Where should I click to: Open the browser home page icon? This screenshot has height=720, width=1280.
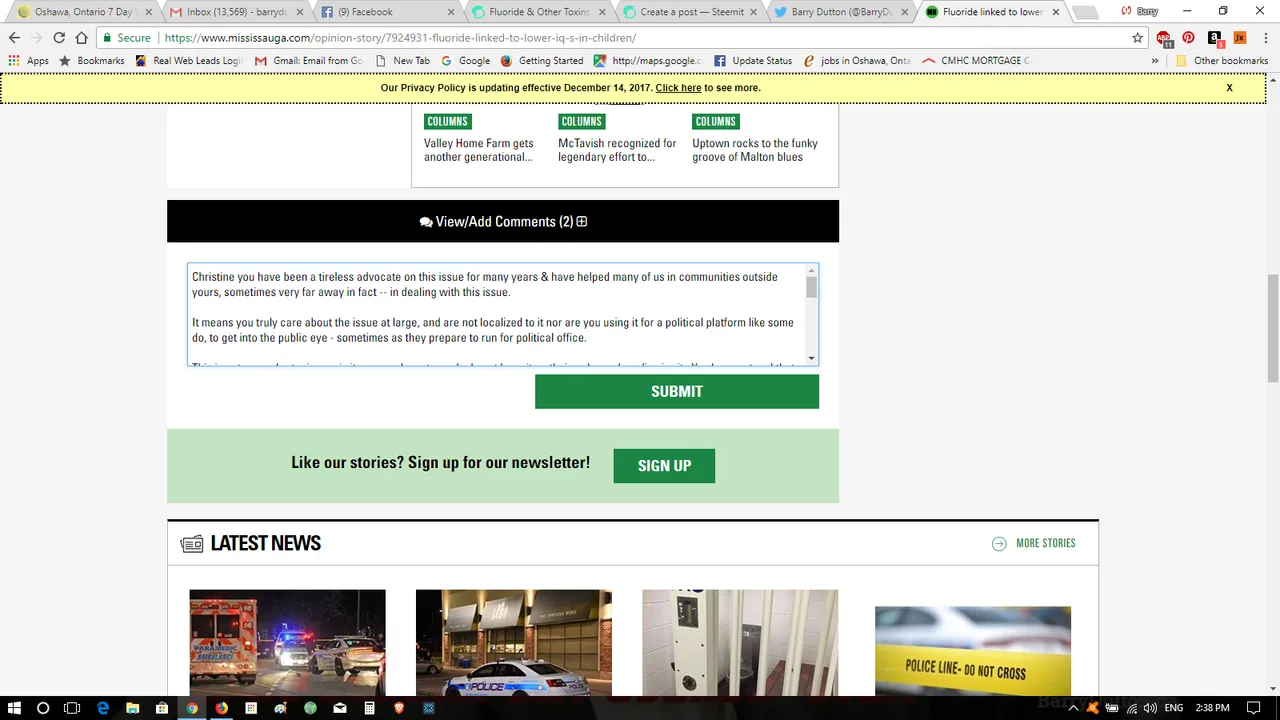[82, 38]
